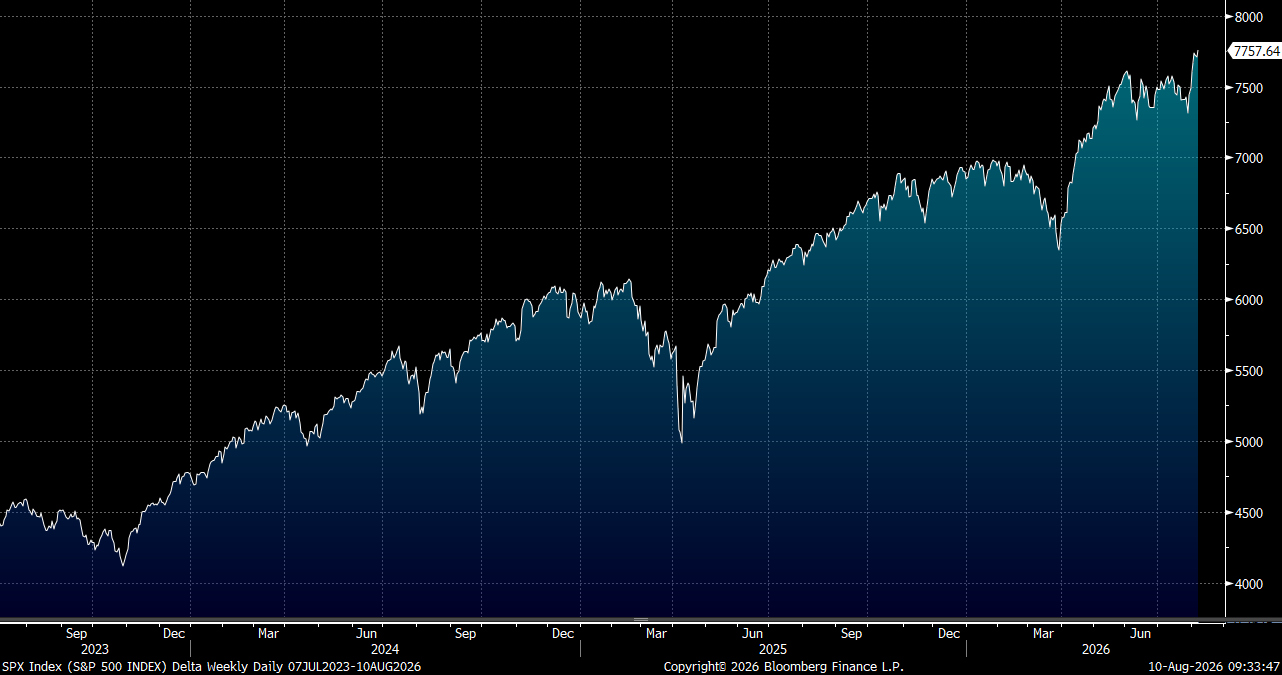Select the 4500 y-axis value

tap(1248, 513)
